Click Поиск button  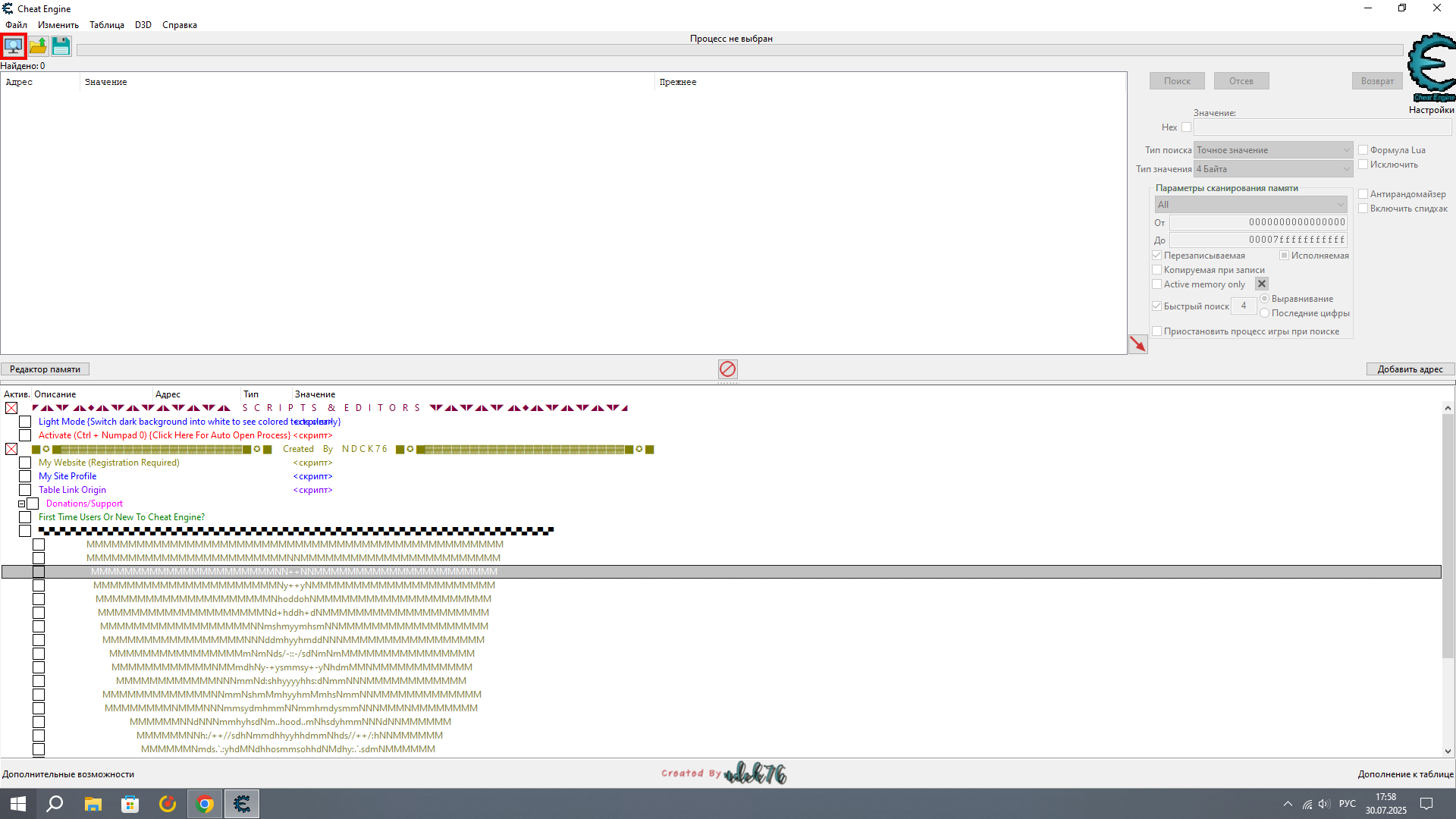[x=1177, y=81]
